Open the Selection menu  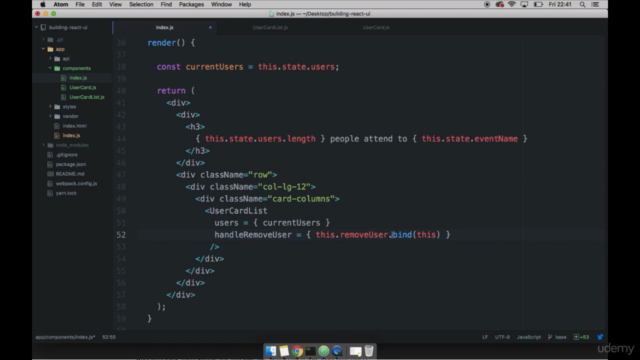141,4
